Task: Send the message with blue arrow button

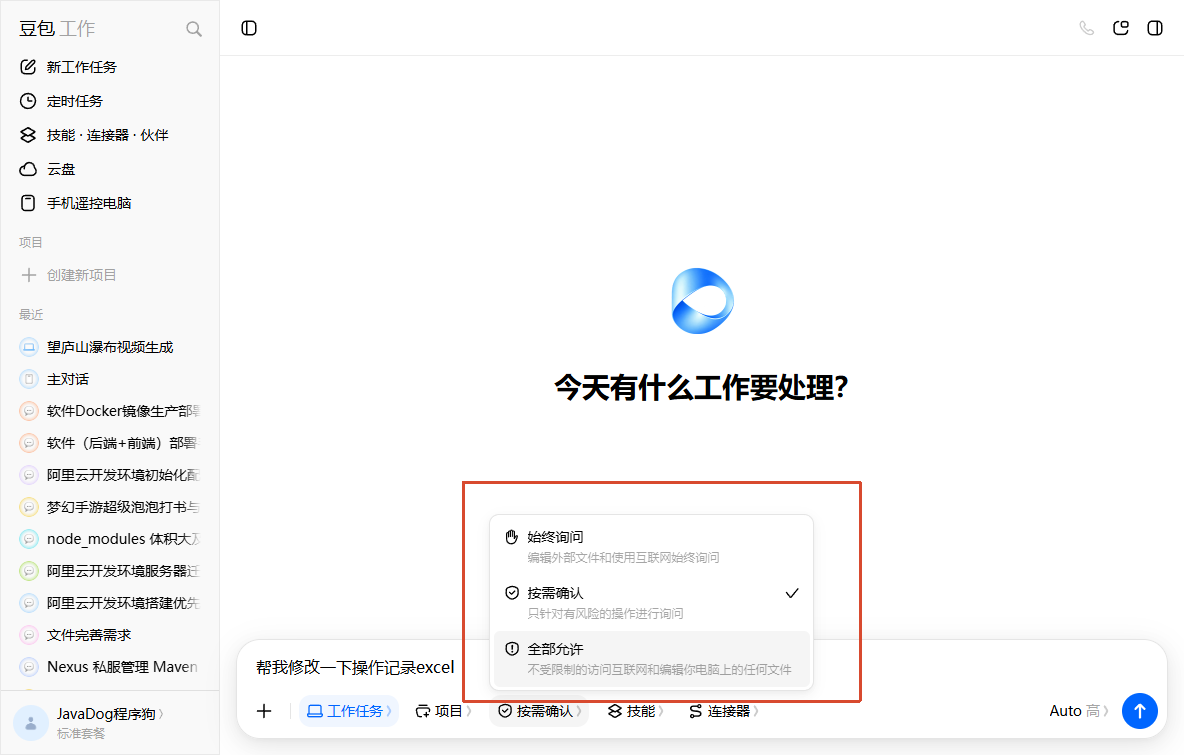Action: tap(1139, 711)
